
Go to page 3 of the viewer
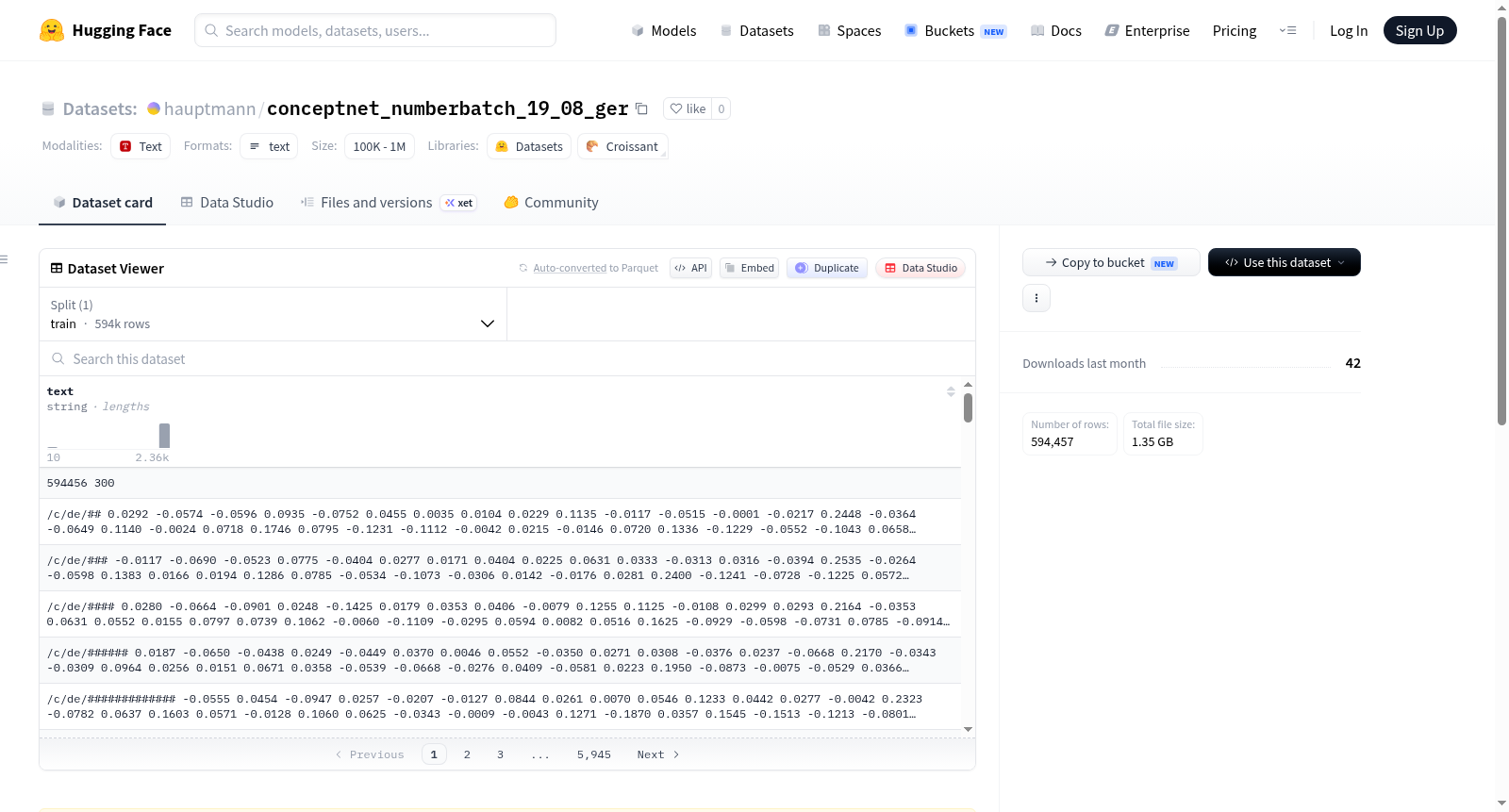point(500,754)
